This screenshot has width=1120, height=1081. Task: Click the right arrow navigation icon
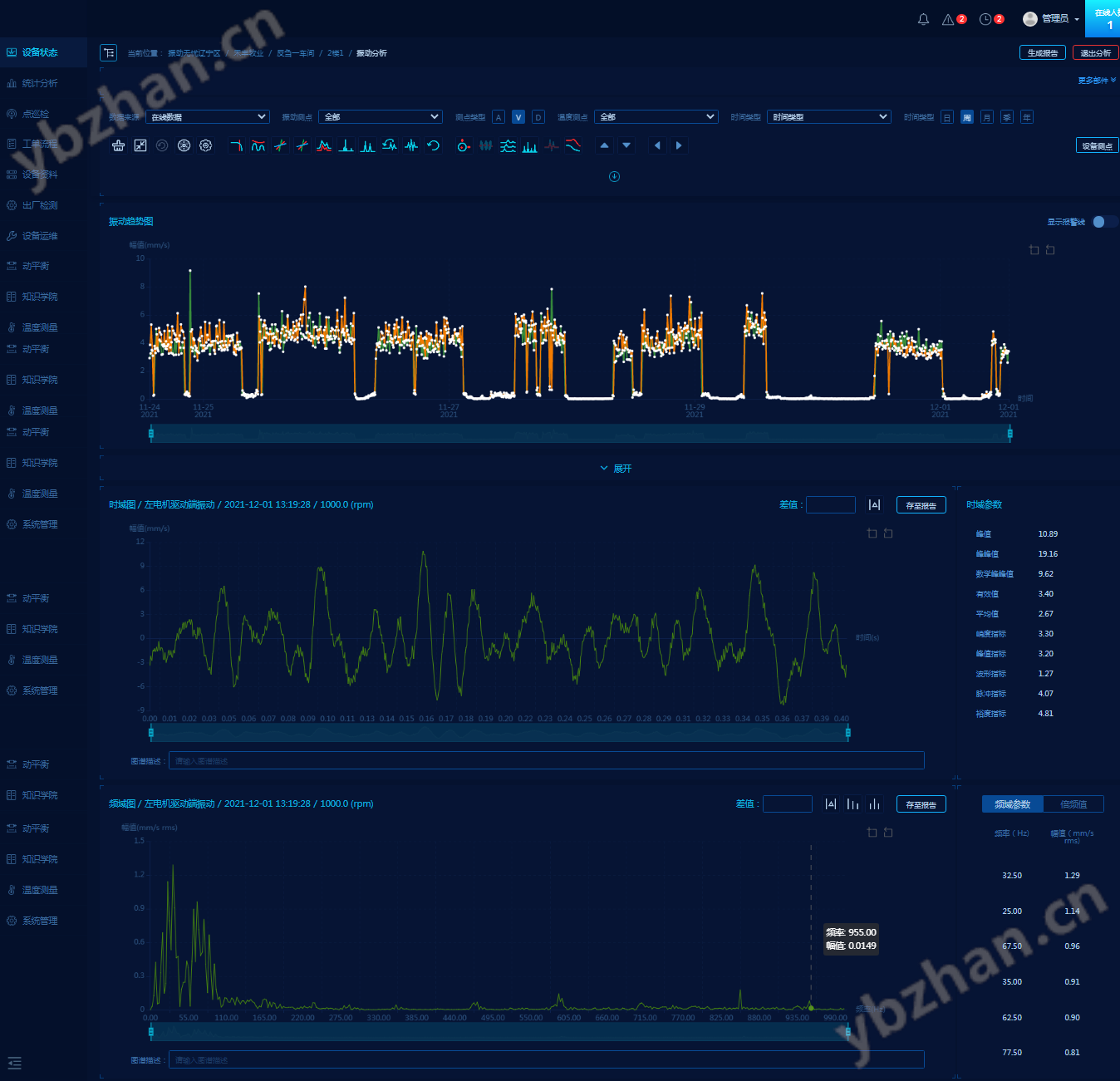point(679,145)
